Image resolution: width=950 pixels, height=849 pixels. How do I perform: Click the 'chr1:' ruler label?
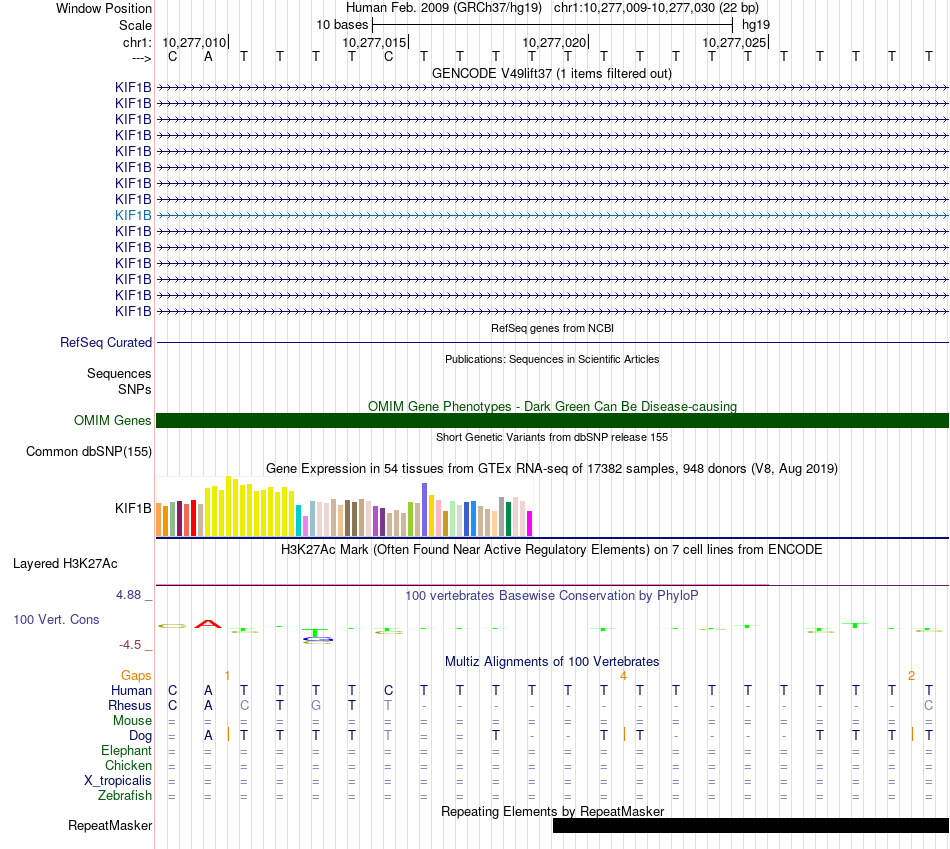[137, 42]
